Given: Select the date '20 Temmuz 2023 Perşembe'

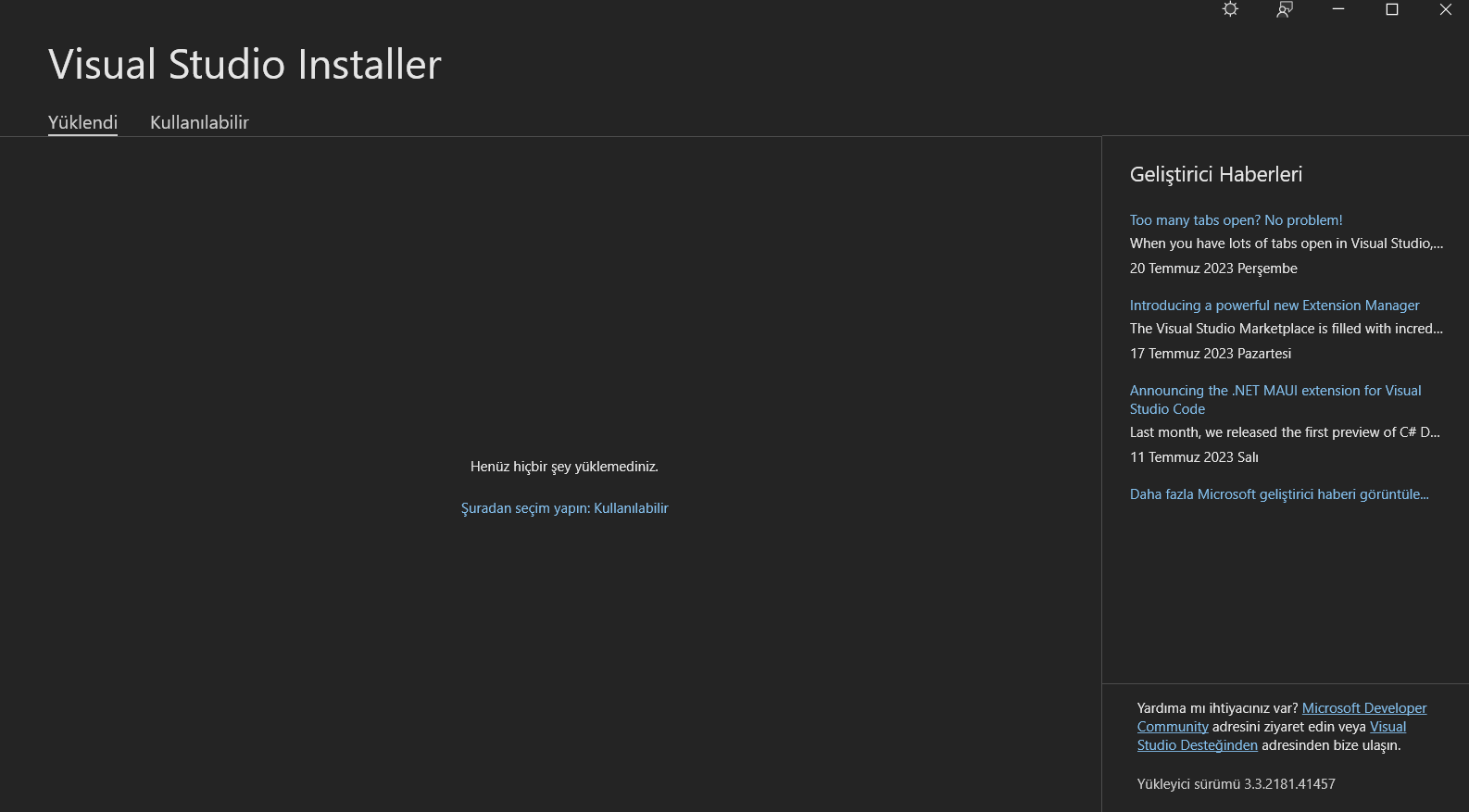Looking at the screenshot, I should click(1213, 269).
